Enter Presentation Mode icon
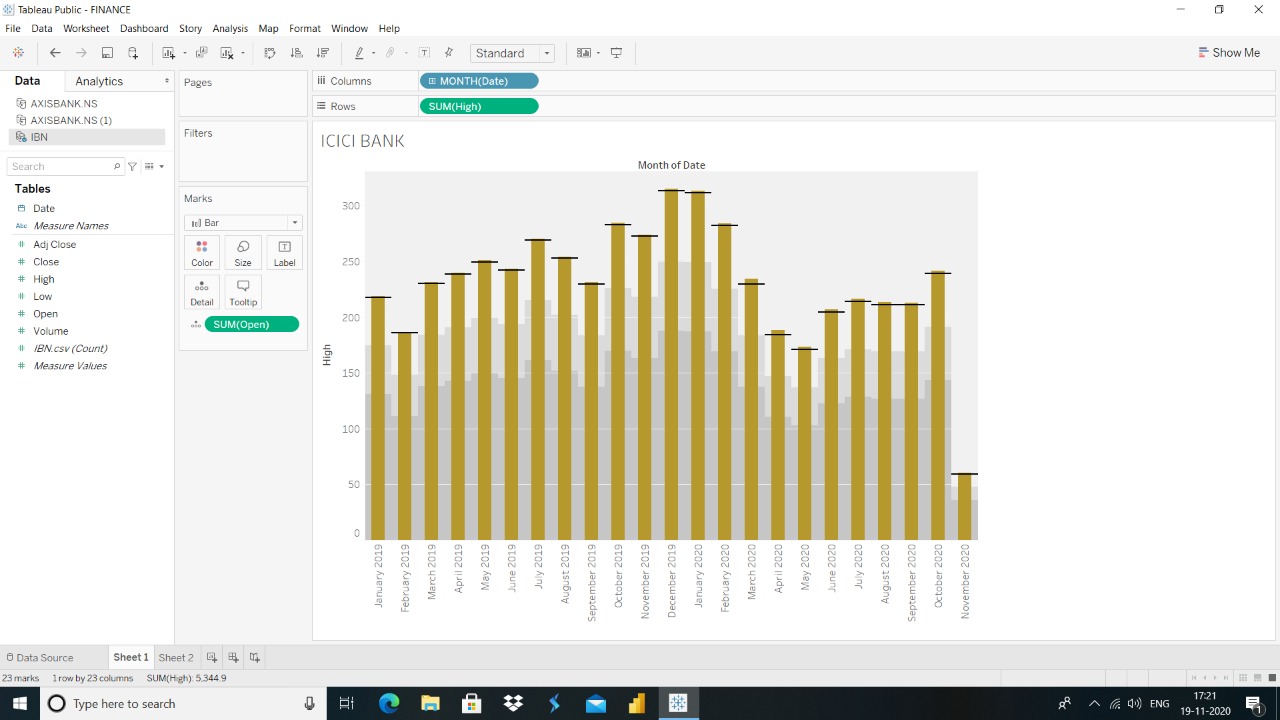Screen dimensions: 1280x720 click(616, 53)
